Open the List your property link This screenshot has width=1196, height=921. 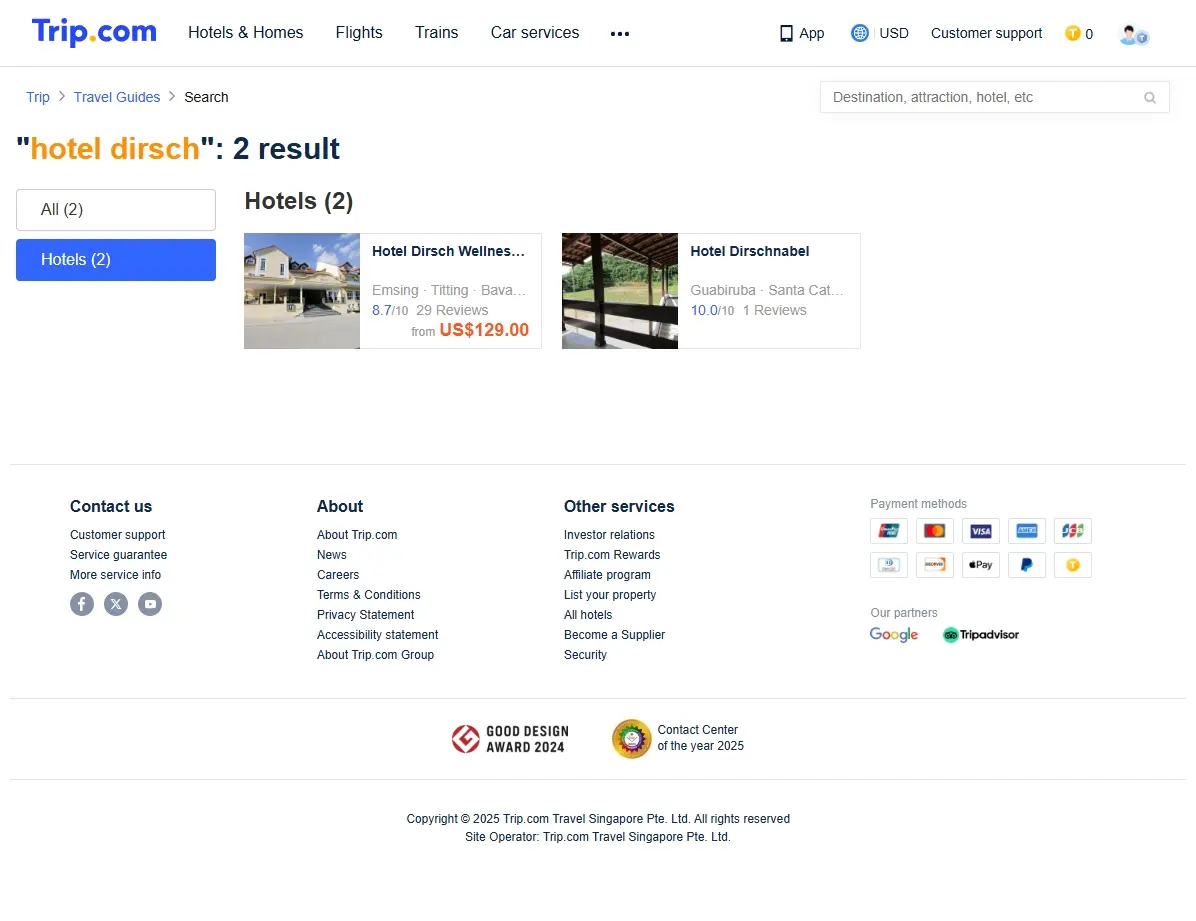pos(609,594)
